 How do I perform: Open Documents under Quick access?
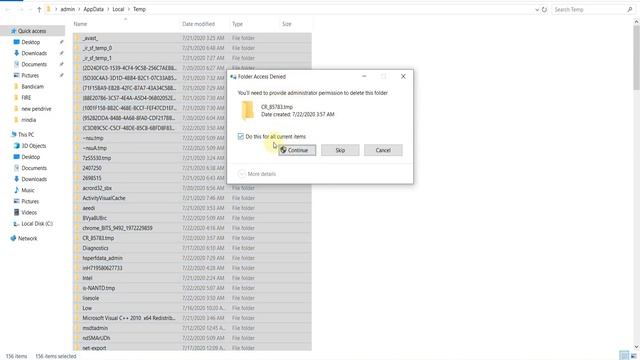[x=34, y=64]
